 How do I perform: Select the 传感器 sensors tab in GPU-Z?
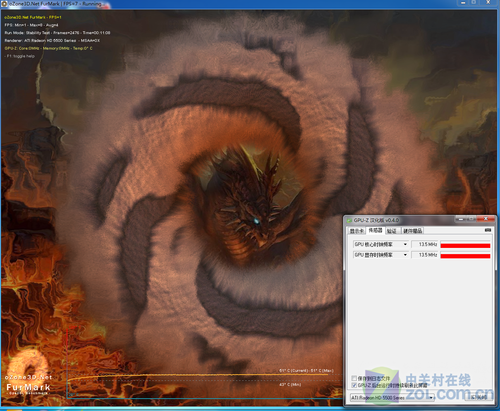[375, 230]
